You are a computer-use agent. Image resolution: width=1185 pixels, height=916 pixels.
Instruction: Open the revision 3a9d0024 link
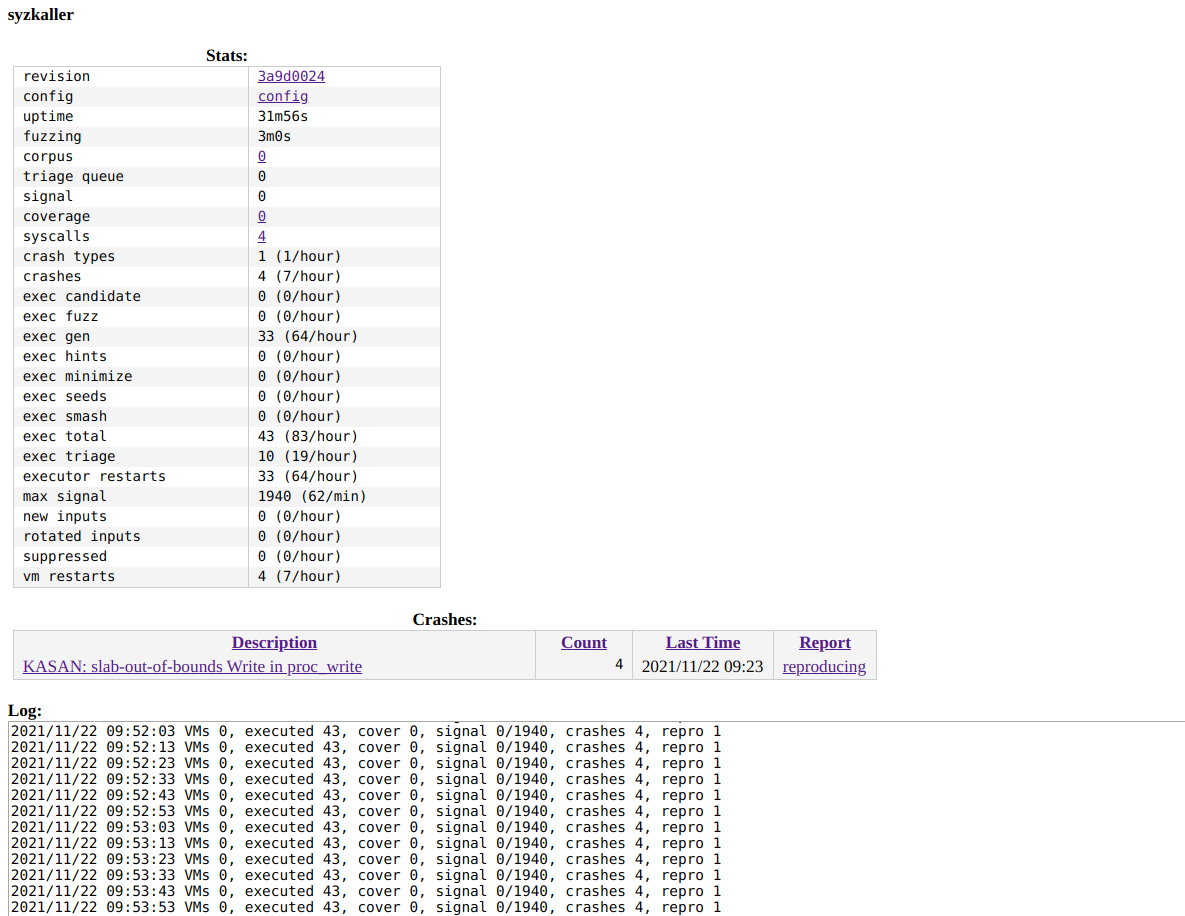click(x=291, y=76)
